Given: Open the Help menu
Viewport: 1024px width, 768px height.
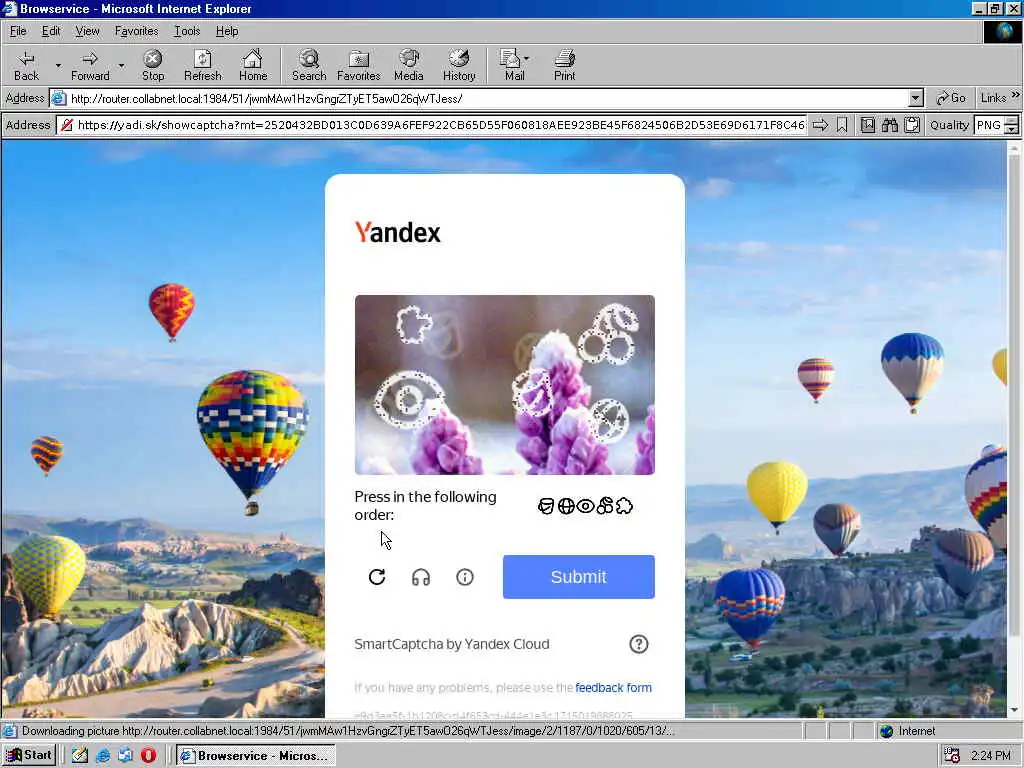Looking at the screenshot, I should 227,31.
